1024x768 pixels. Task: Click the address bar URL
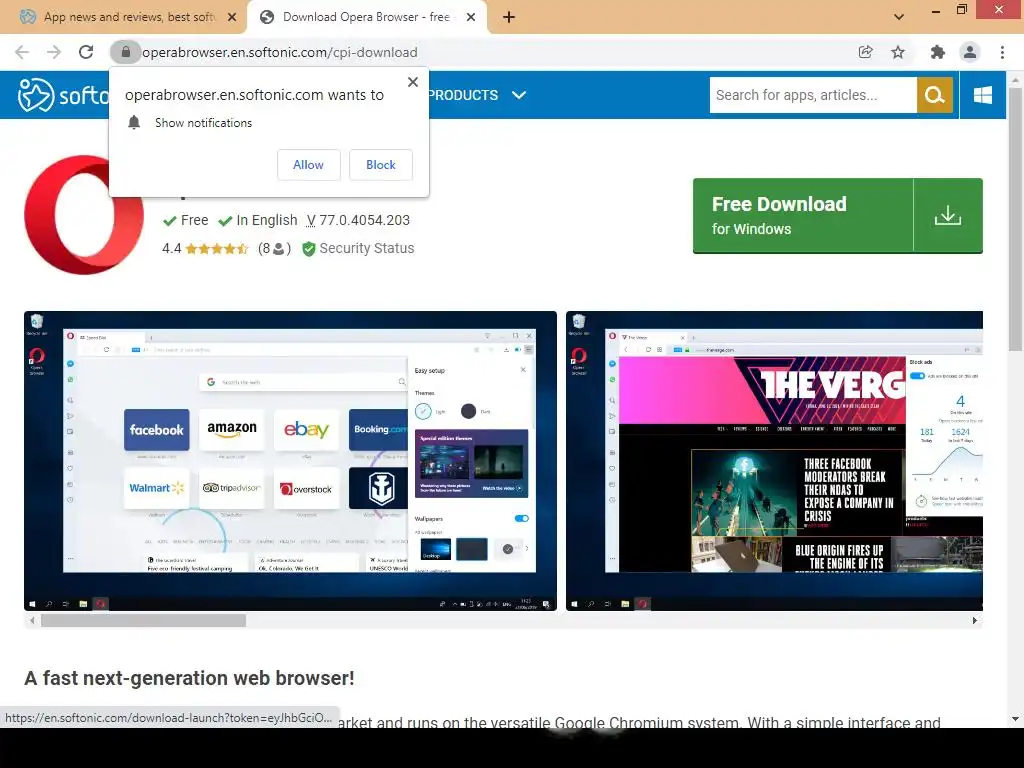pyautogui.click(x=280, y=52)
